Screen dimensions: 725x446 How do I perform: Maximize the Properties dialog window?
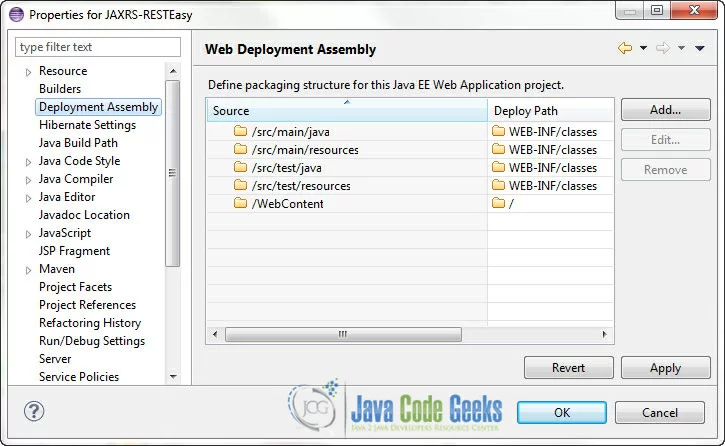pos(657,10)
